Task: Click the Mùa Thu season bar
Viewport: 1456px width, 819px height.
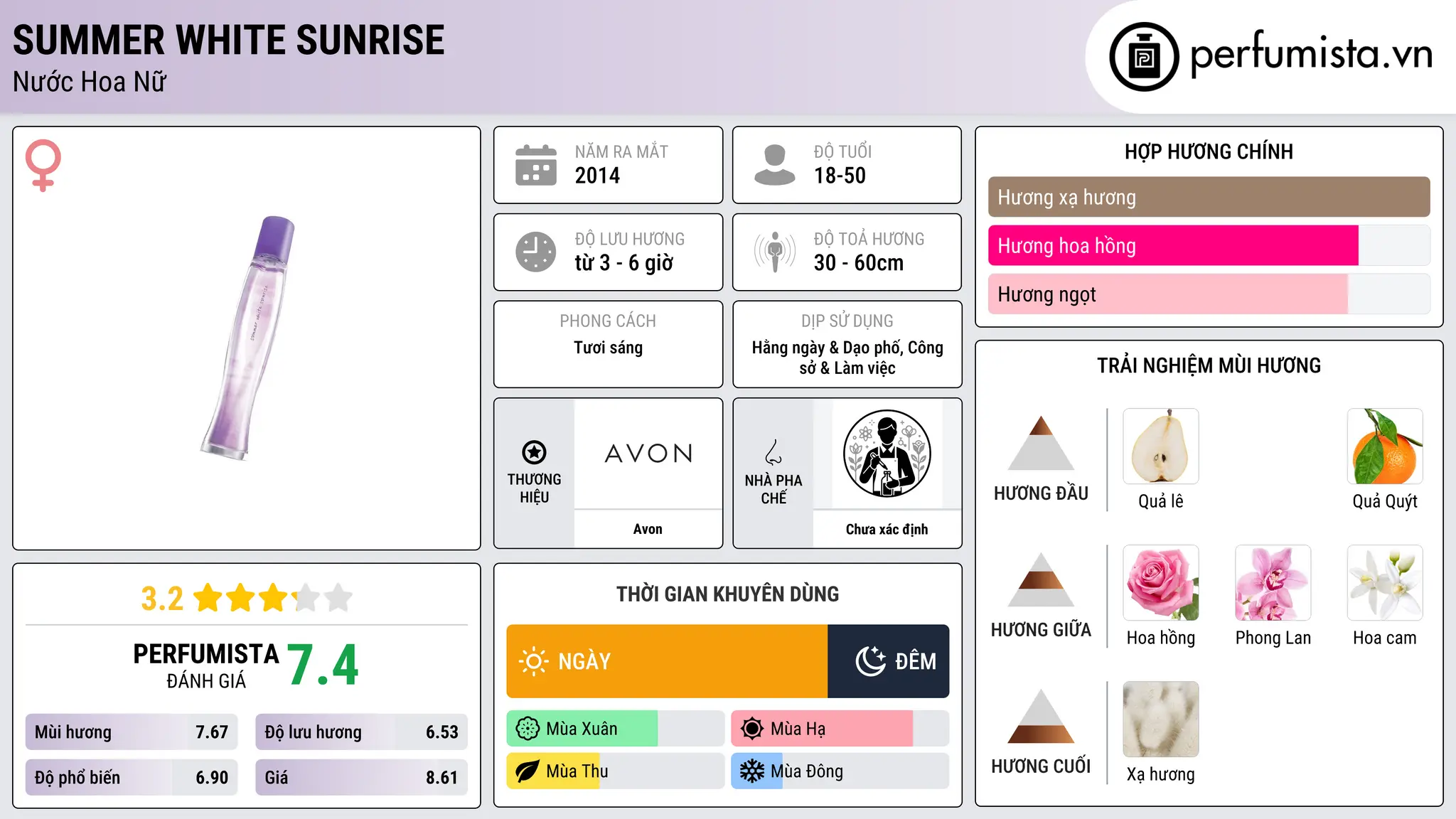Action: [x=615, y=771]
